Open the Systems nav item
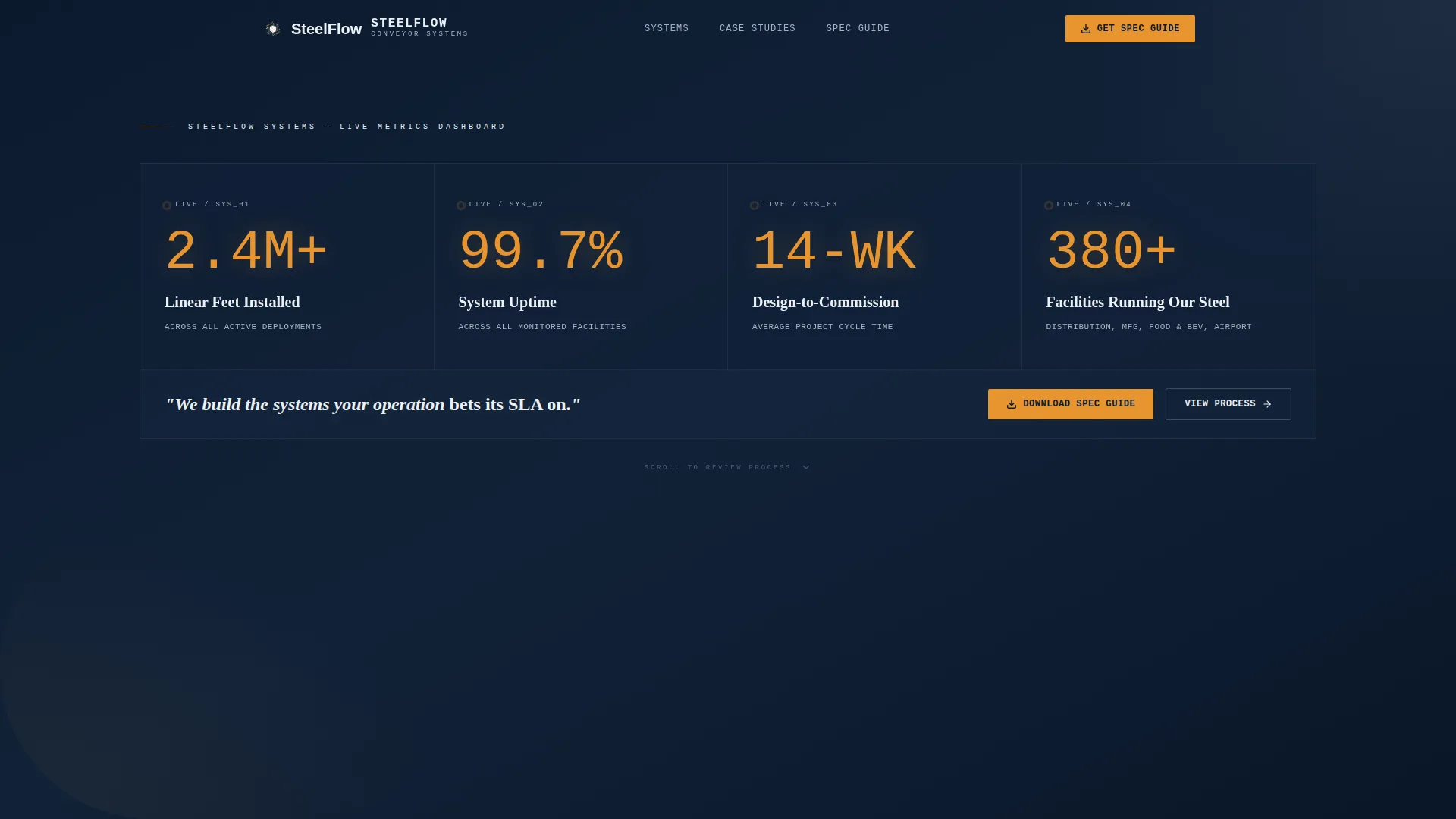The height and width of the screenshot is (819, 1456). 667,28
